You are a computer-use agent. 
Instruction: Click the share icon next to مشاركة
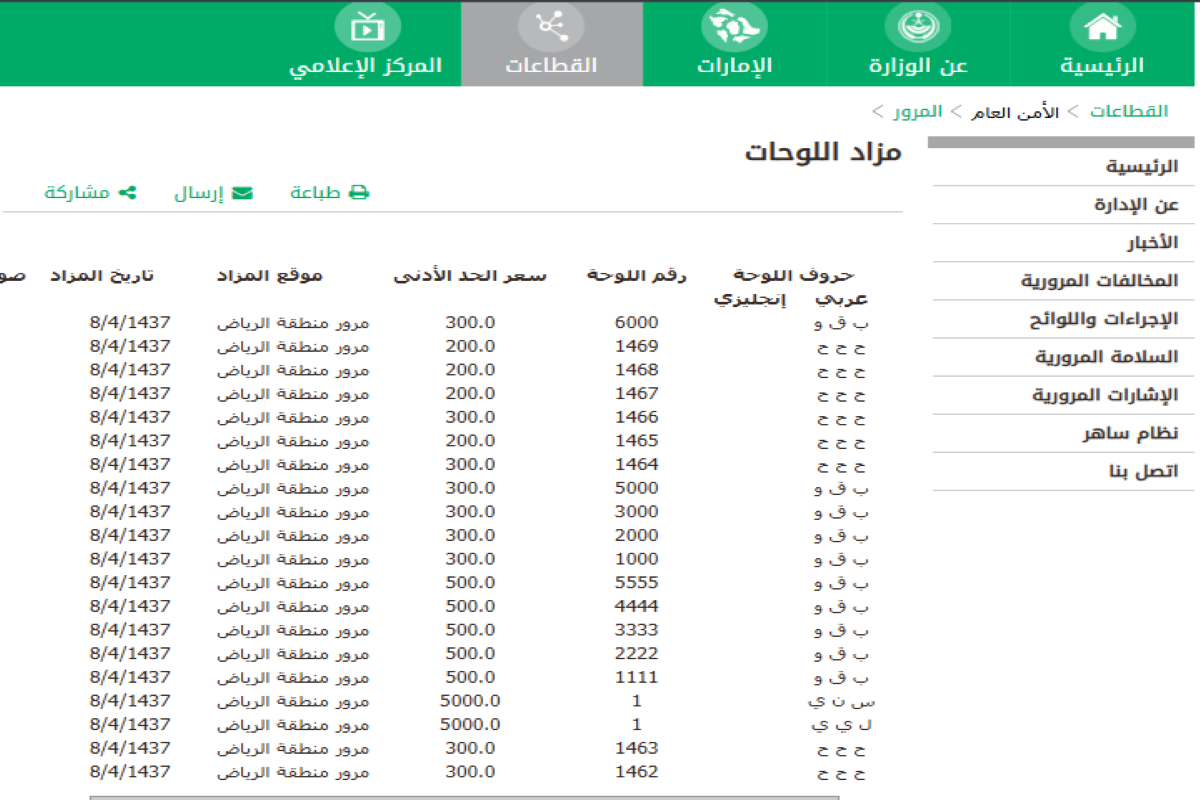127,193
